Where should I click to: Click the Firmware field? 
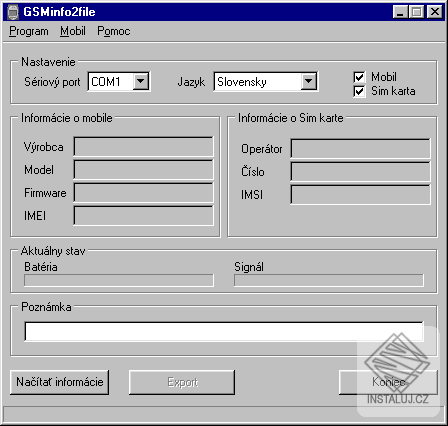pyautogui.click(x=143, y=192)
